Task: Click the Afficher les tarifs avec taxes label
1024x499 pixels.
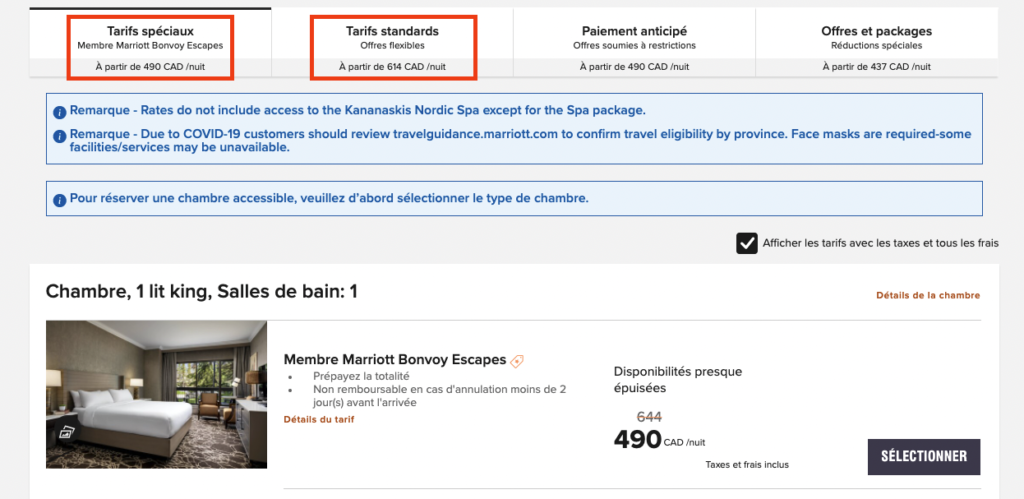Action: click(x=880, y=243)
